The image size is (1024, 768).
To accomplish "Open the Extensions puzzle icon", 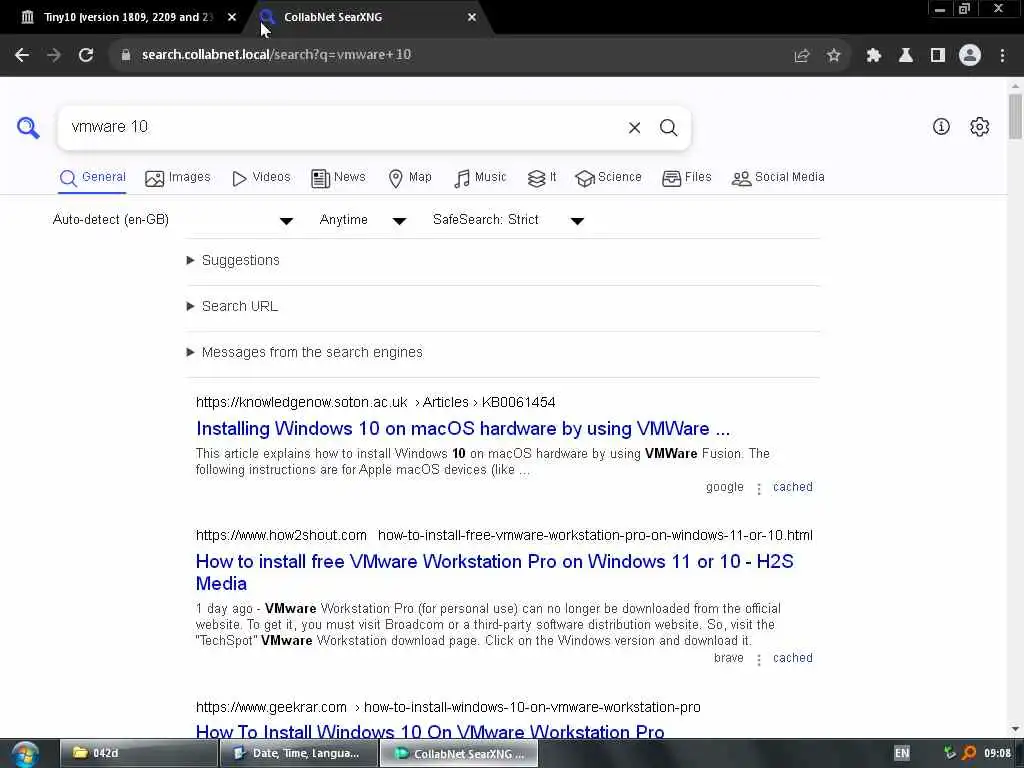I will (x=873, y=56).
